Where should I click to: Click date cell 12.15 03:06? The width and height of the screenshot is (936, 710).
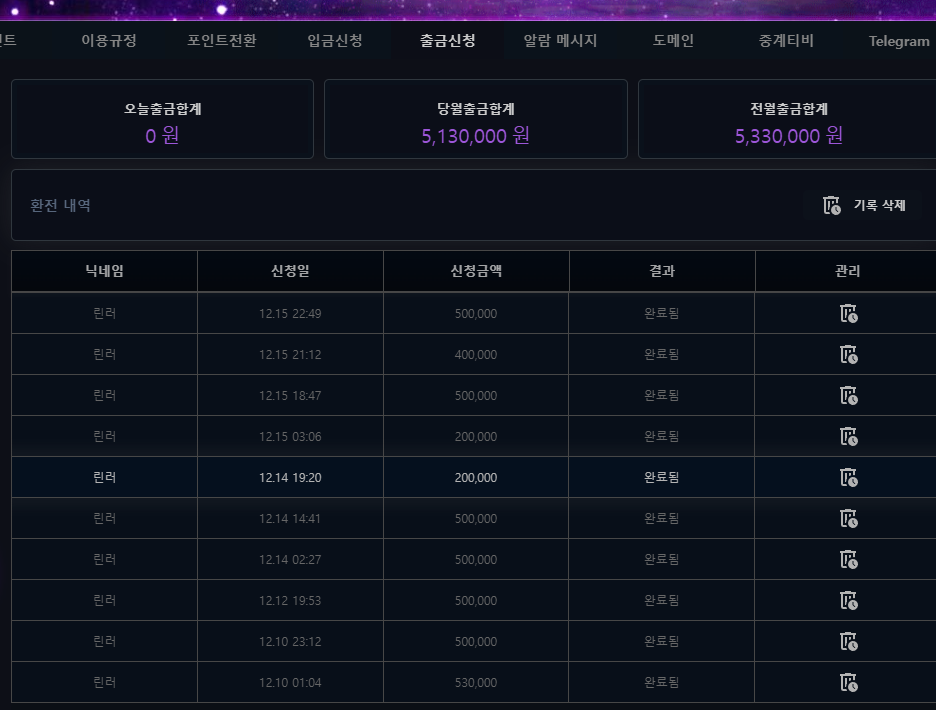pos(290,437)
